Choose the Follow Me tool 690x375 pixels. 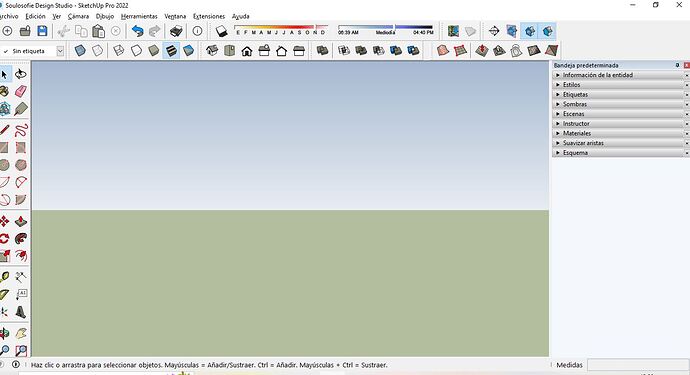coord(20,239)
